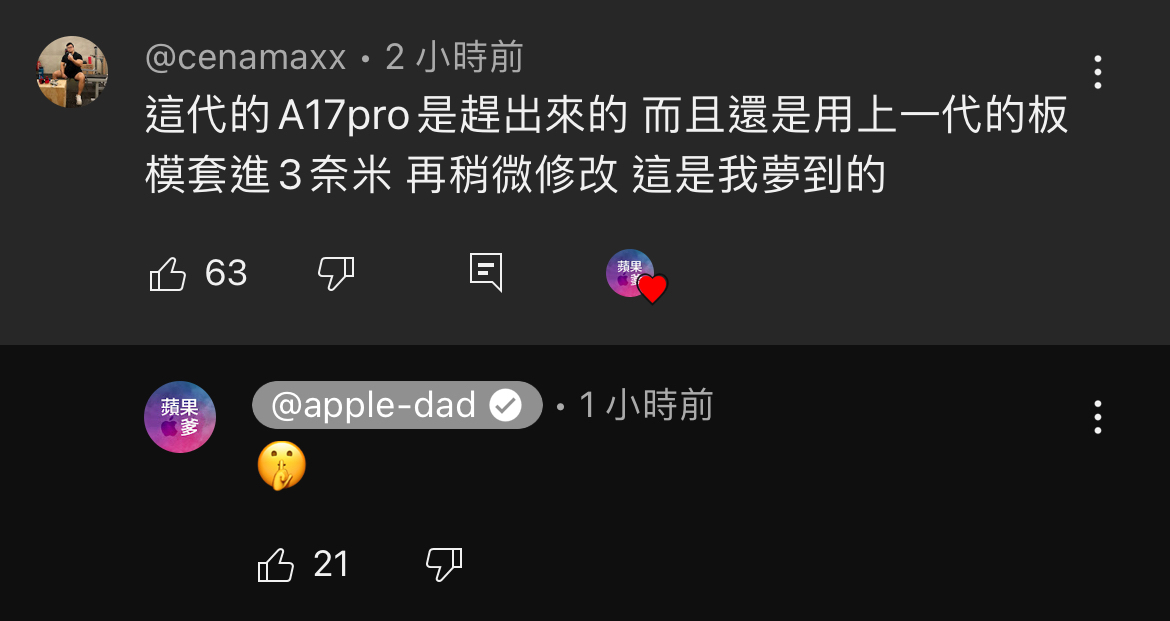Select the shushing face emoji reply
The width and height of the screenshot is (1170, 621).
(x=281, y=466)
